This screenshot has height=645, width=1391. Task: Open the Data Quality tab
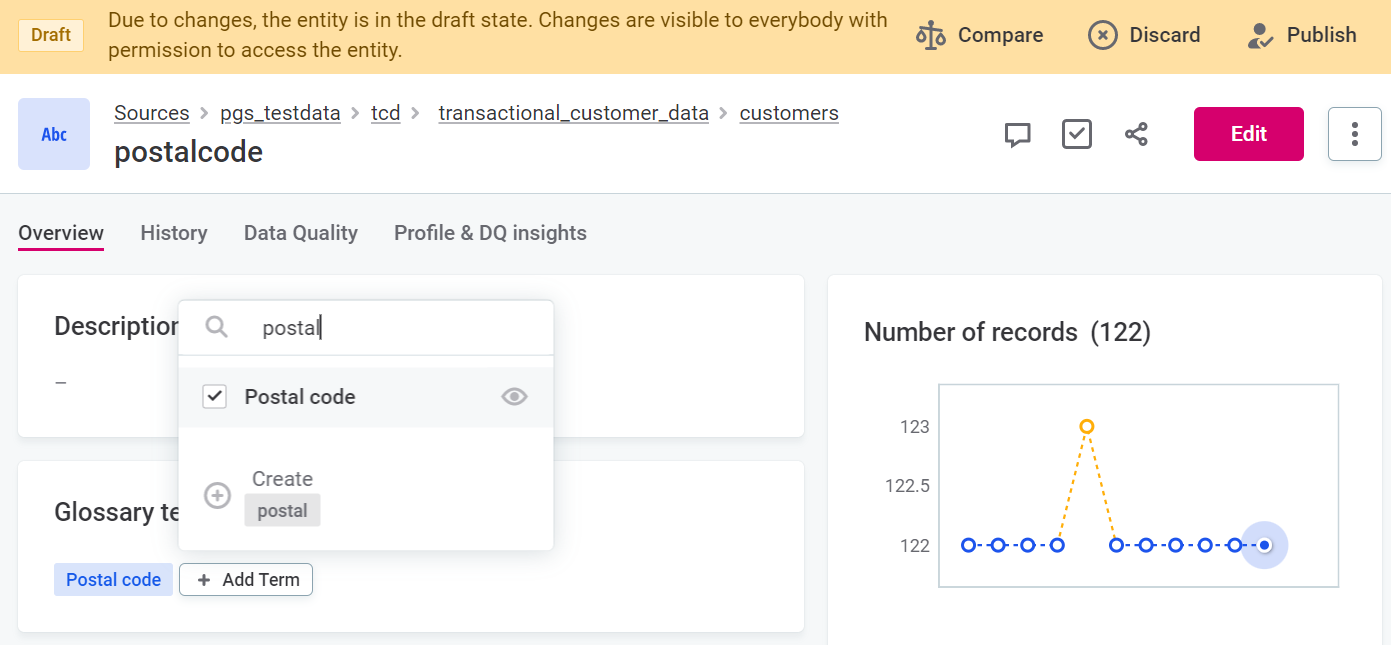point(300,233)
